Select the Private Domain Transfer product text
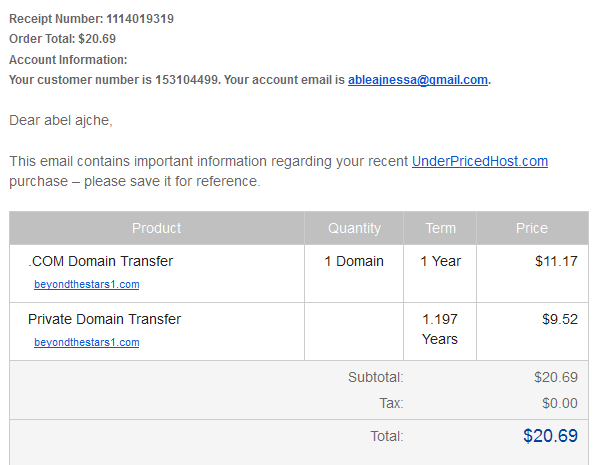The image size is (607, 465). [x=105, y=319]
